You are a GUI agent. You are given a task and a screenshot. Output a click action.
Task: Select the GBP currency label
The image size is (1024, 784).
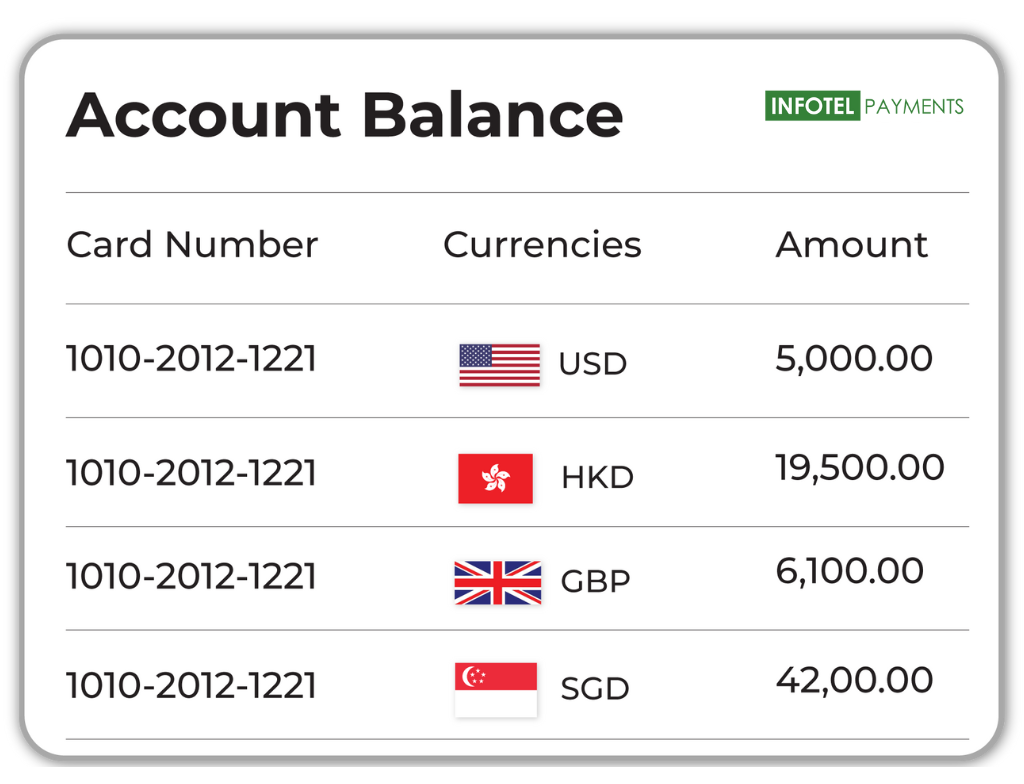[x=595, y=582]
